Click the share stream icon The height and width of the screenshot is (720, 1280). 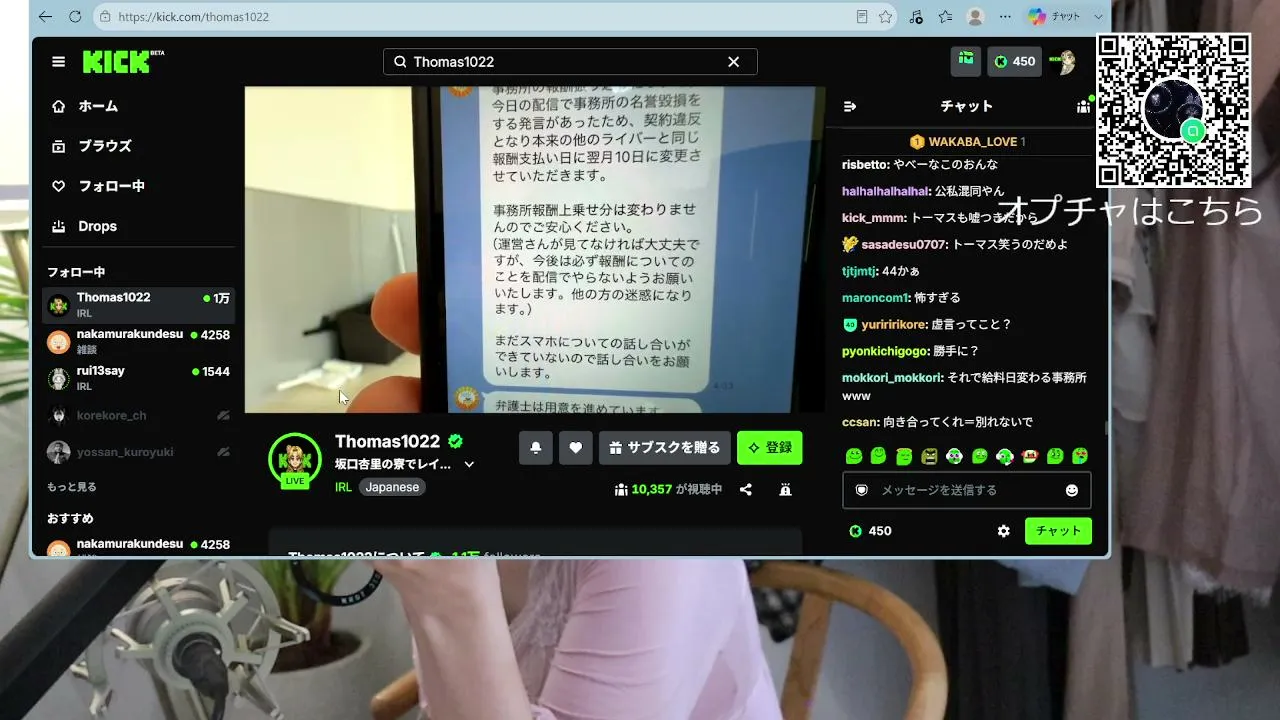click(x=746, y=490)
